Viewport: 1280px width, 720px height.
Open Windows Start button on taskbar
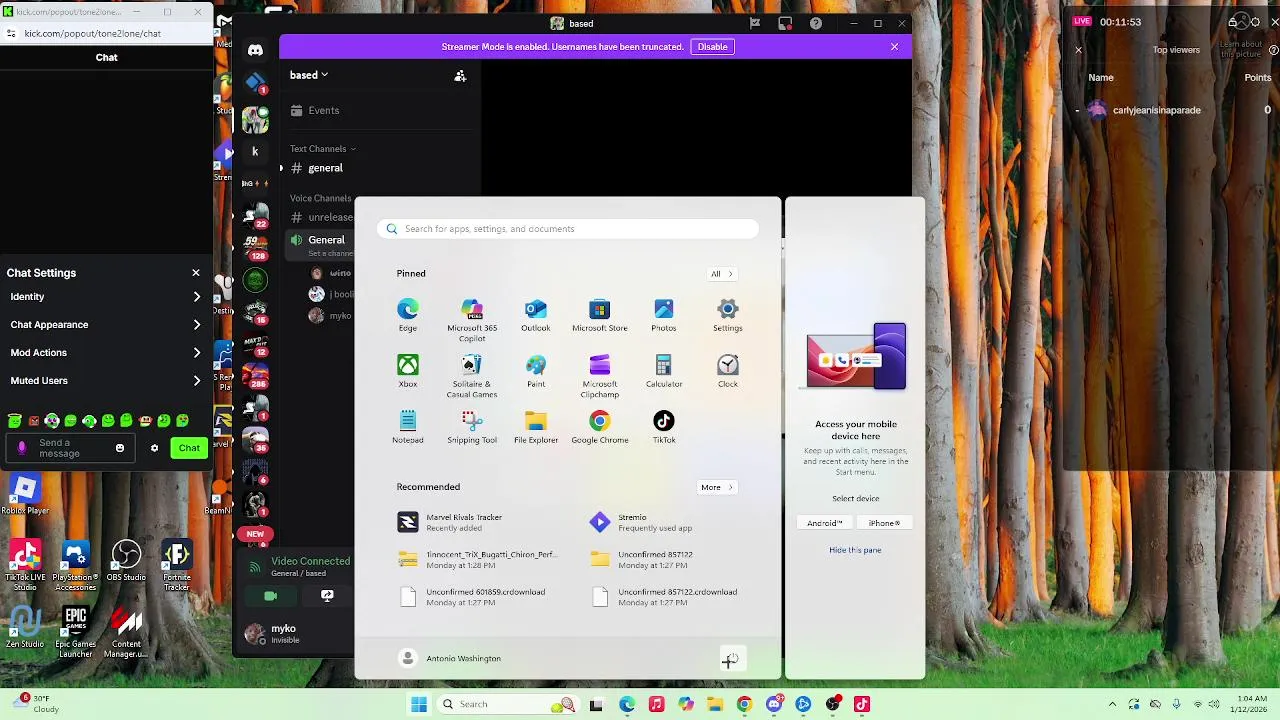pyautogui.click(x=419, y=704)
